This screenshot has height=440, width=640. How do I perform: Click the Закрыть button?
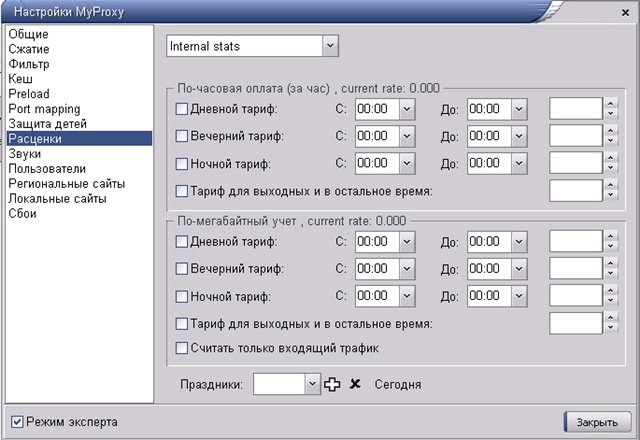click(x=598, y=422)
